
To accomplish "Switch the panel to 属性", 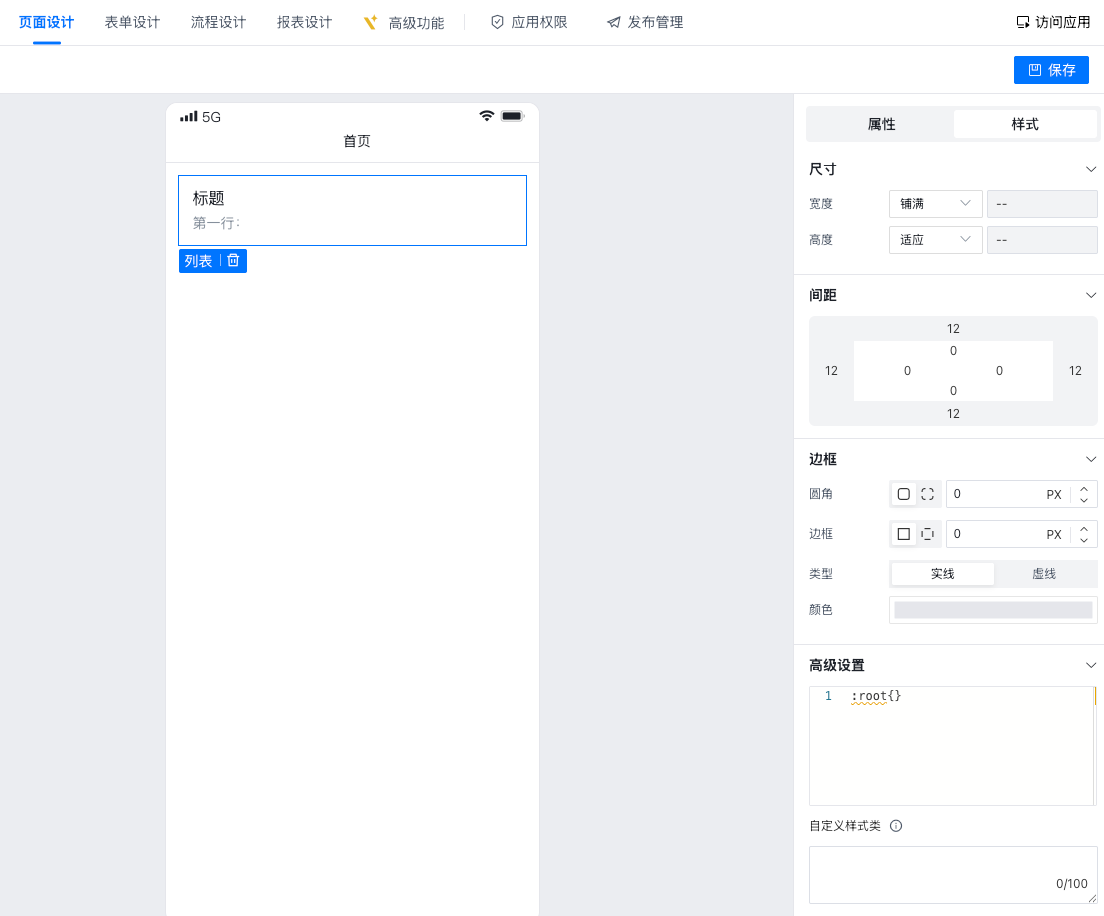I will click(881, 124).
